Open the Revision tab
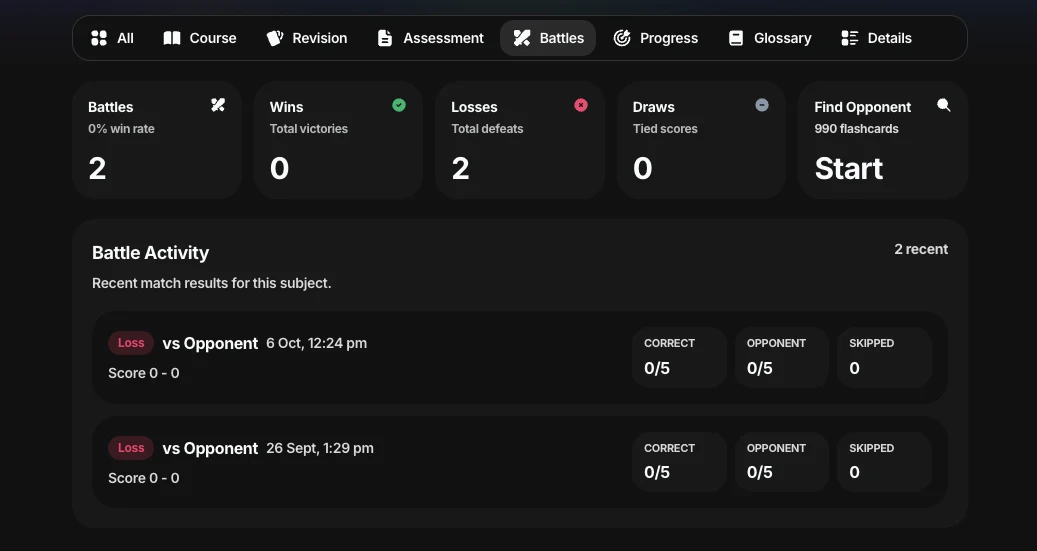Image resolution: width=1037 pixels, height=551 pixels. (x=307, y=38)
